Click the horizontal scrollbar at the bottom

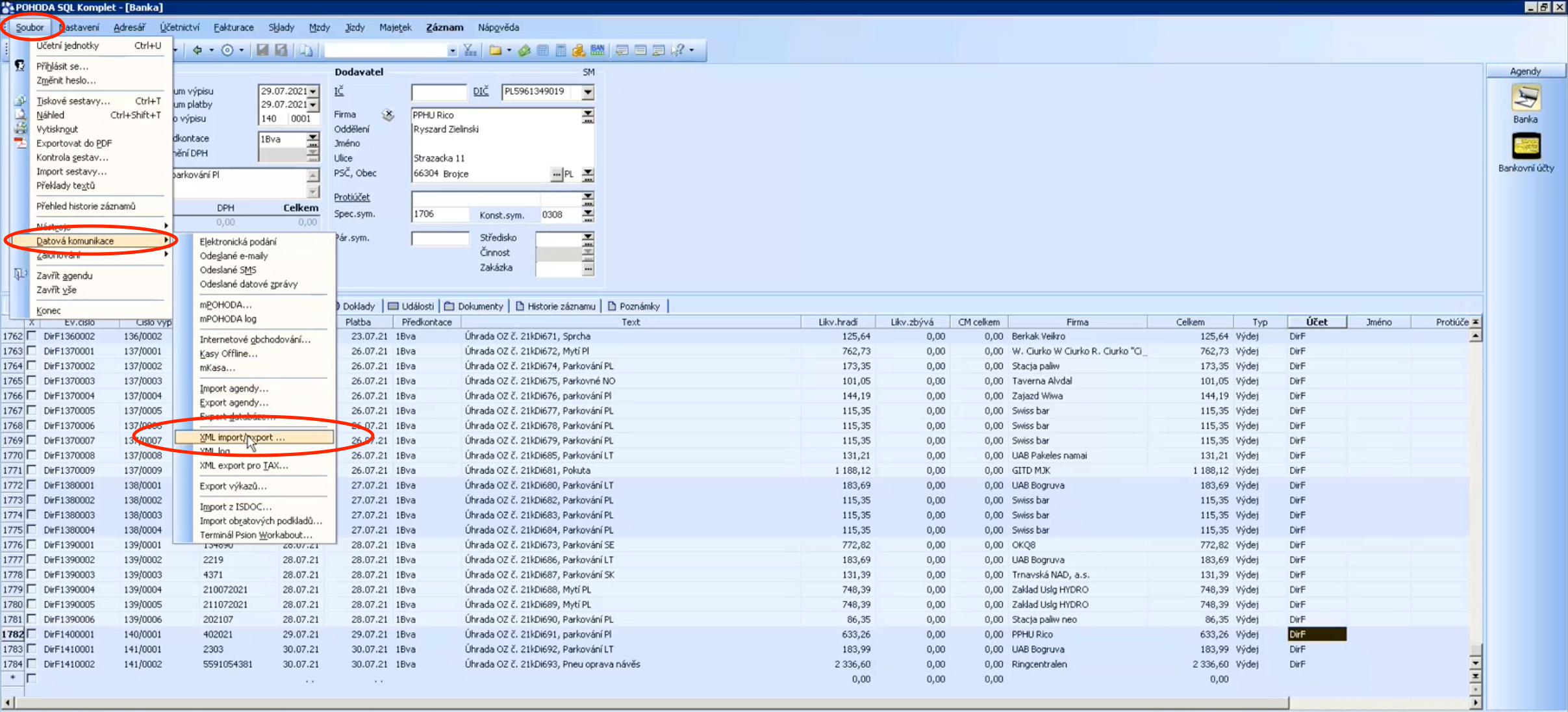652,703
